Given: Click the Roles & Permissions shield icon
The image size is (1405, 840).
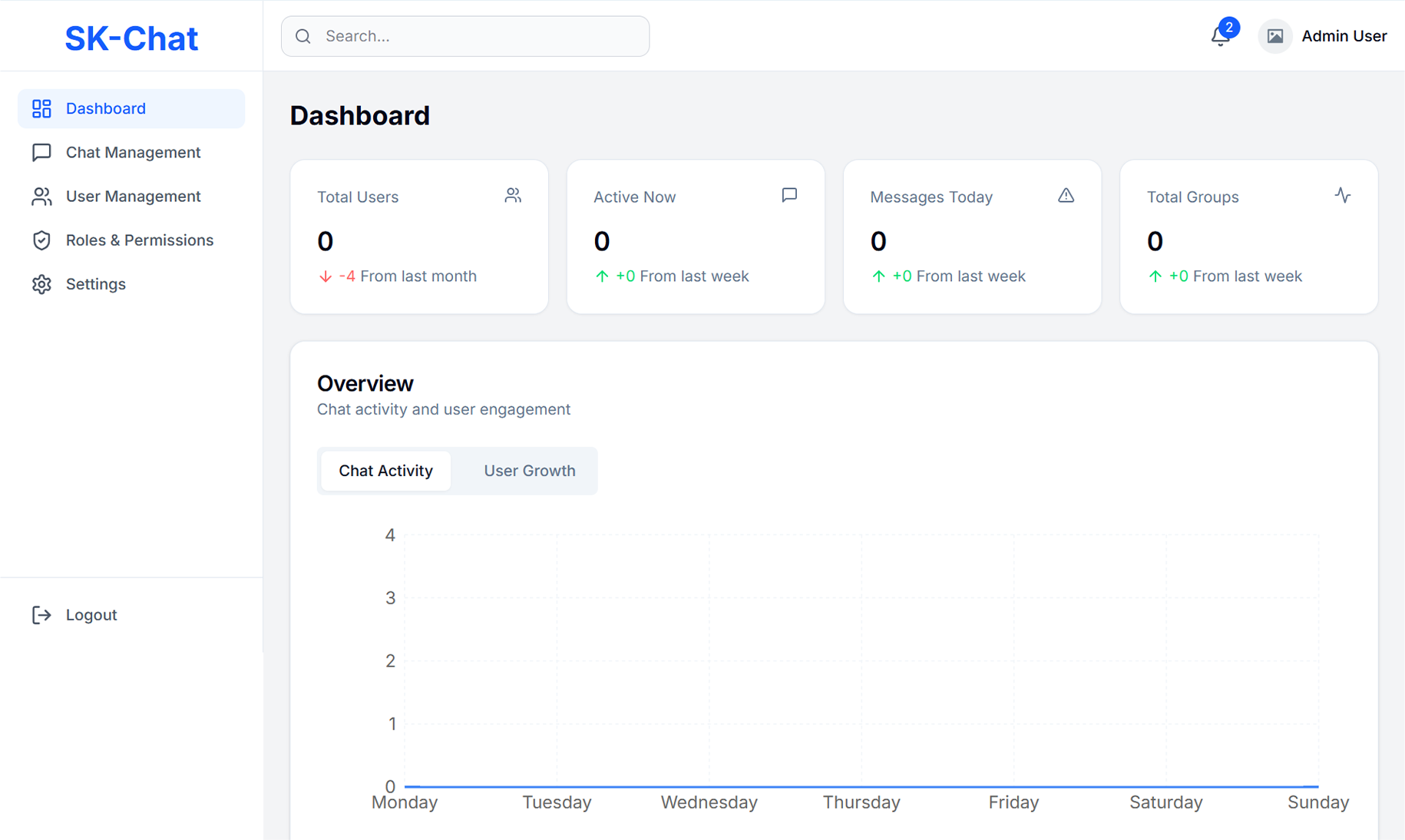Looking at the screenshot, I should tap(41, 240).
